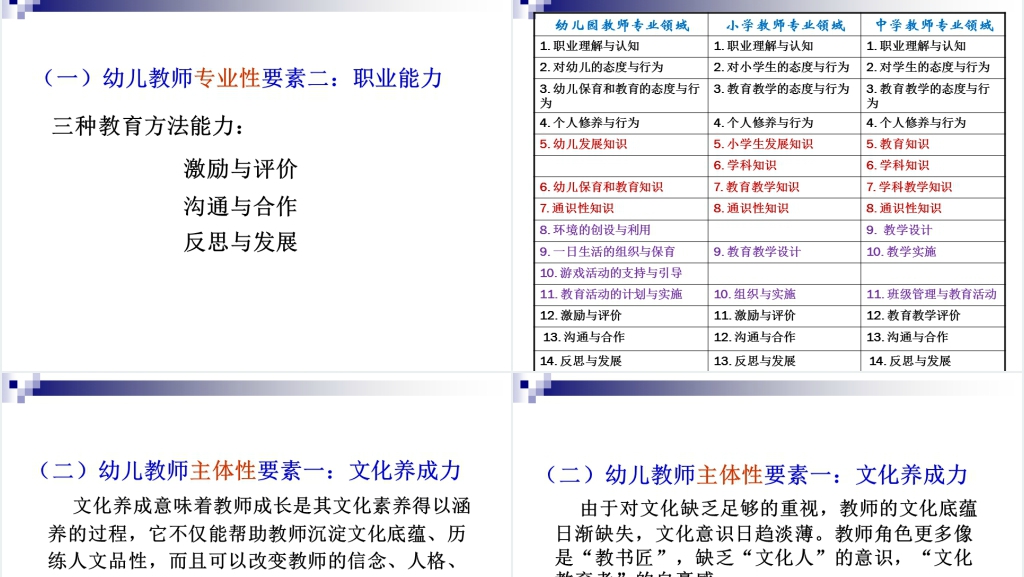Click the slide title 职业能力 heading

(x=242, y=78)
